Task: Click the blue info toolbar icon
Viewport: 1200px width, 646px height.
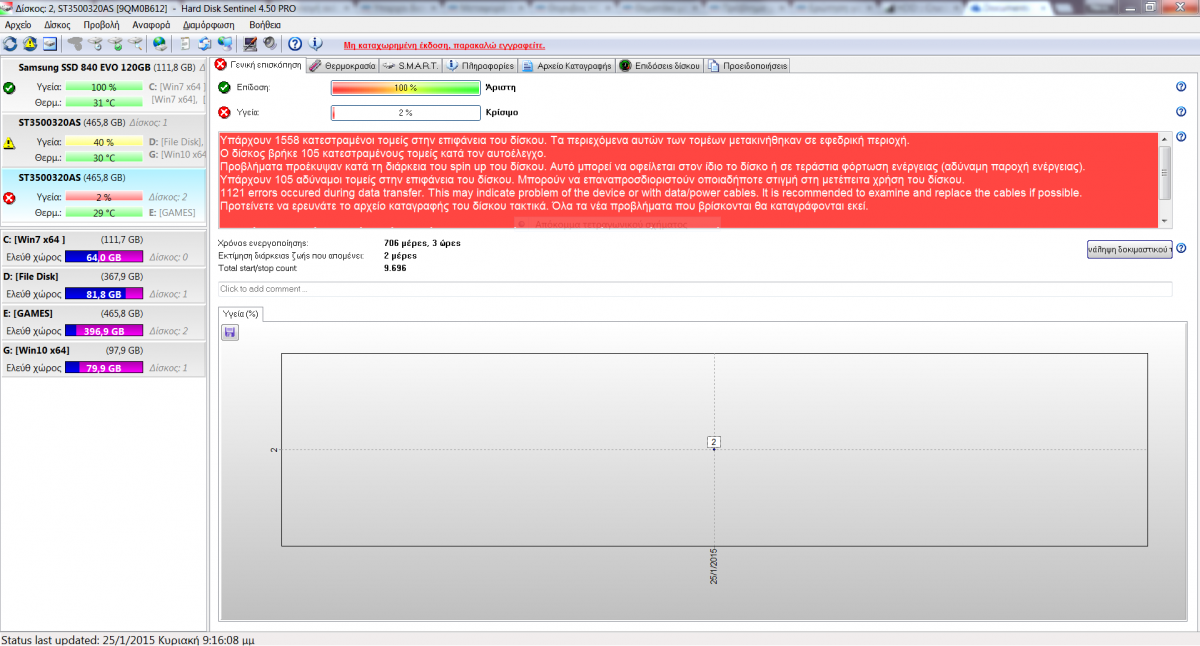Action: [315, 44]
